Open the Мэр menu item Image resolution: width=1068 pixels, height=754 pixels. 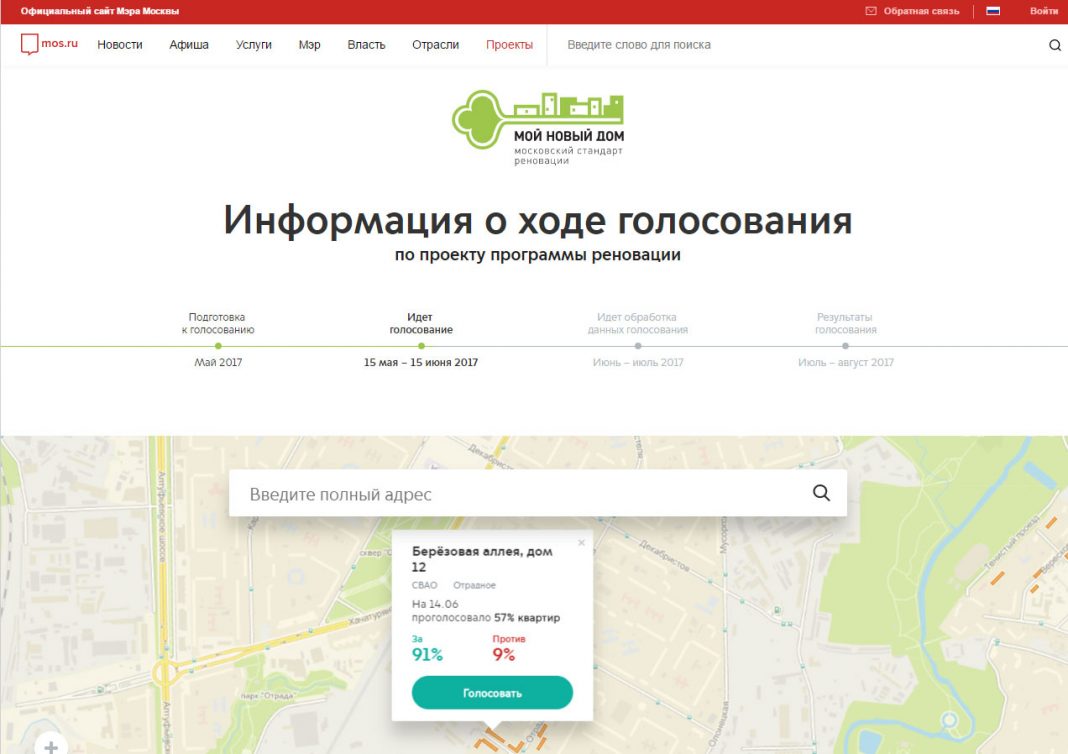(309, 45)
